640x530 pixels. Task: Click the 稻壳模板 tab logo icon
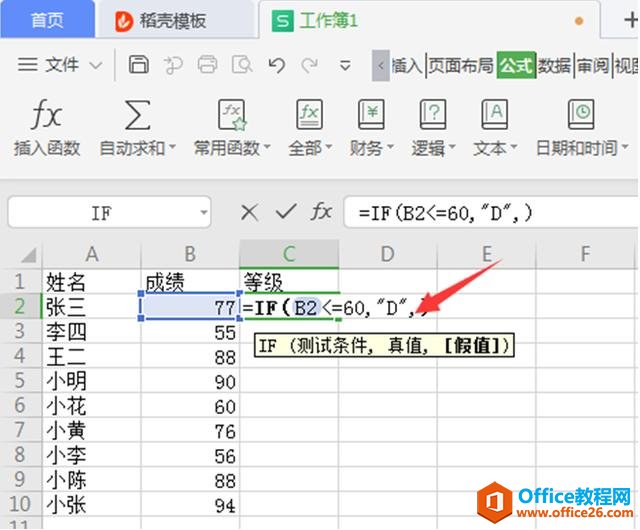124,21
